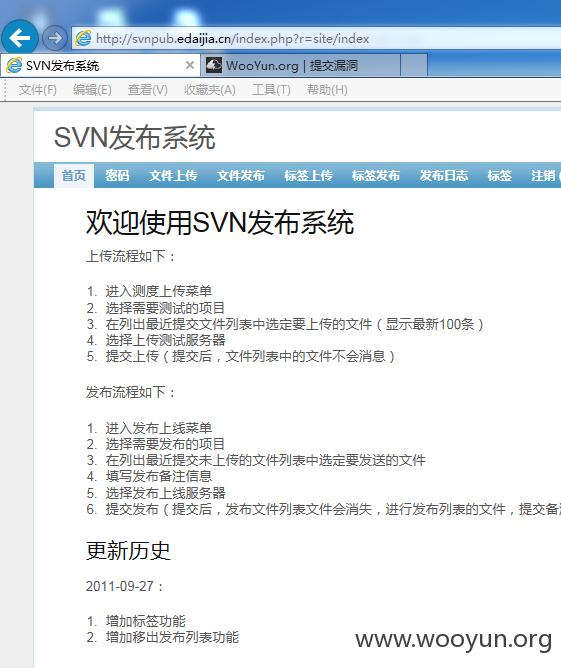Open the 查看(V) menu

tap(147, 90)
